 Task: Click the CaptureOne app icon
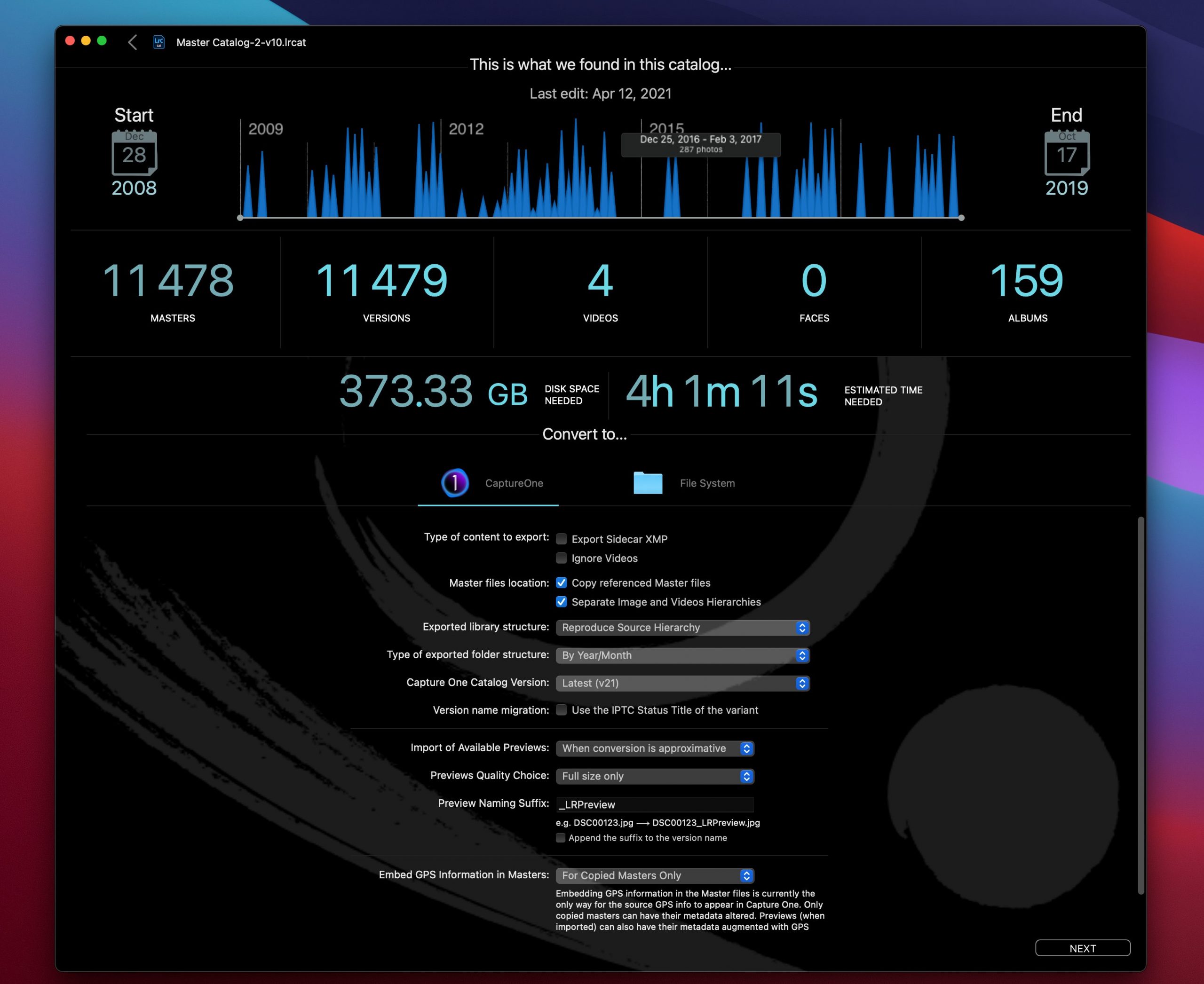click(x=455, y=483)
